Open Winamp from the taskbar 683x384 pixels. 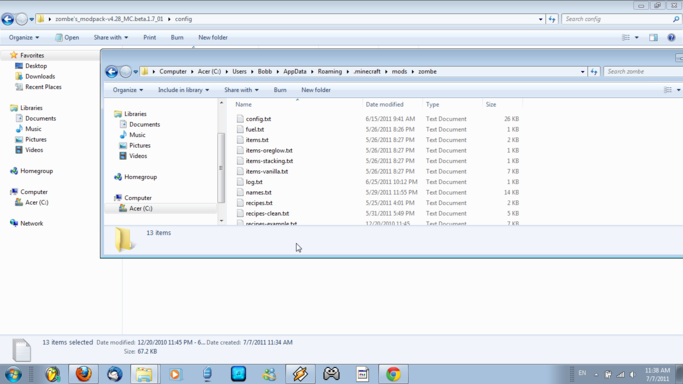coord(300,374)
